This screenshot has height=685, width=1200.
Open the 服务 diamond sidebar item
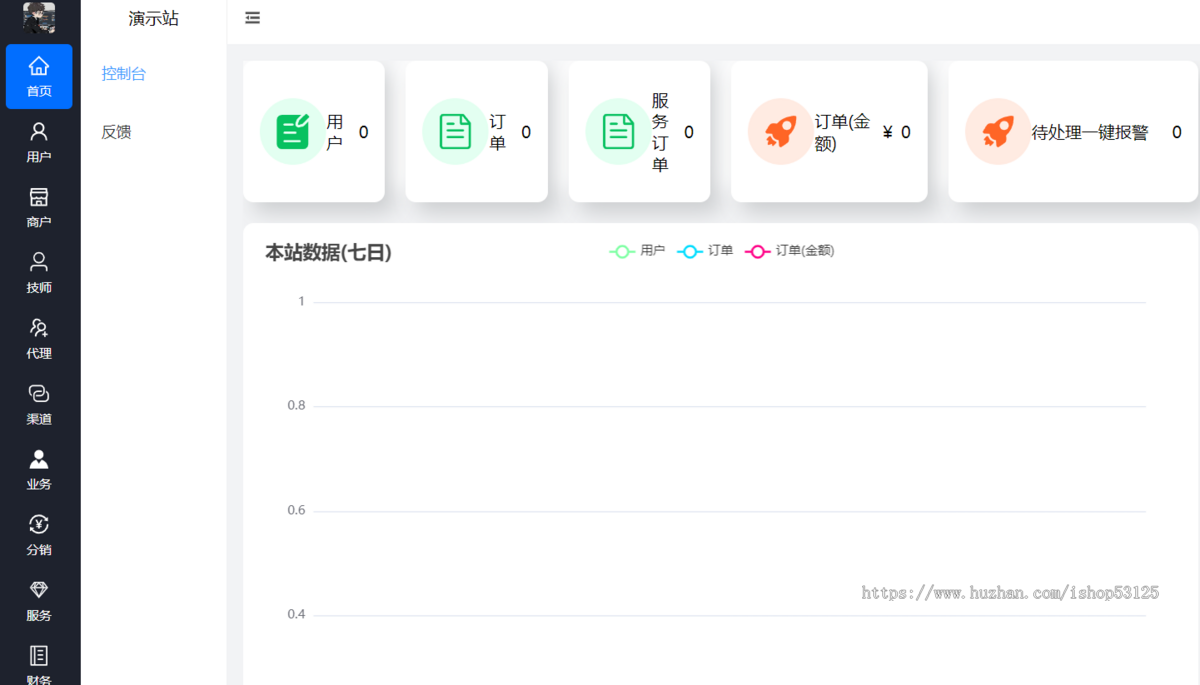pyautogui.click(x=39, y=601)
